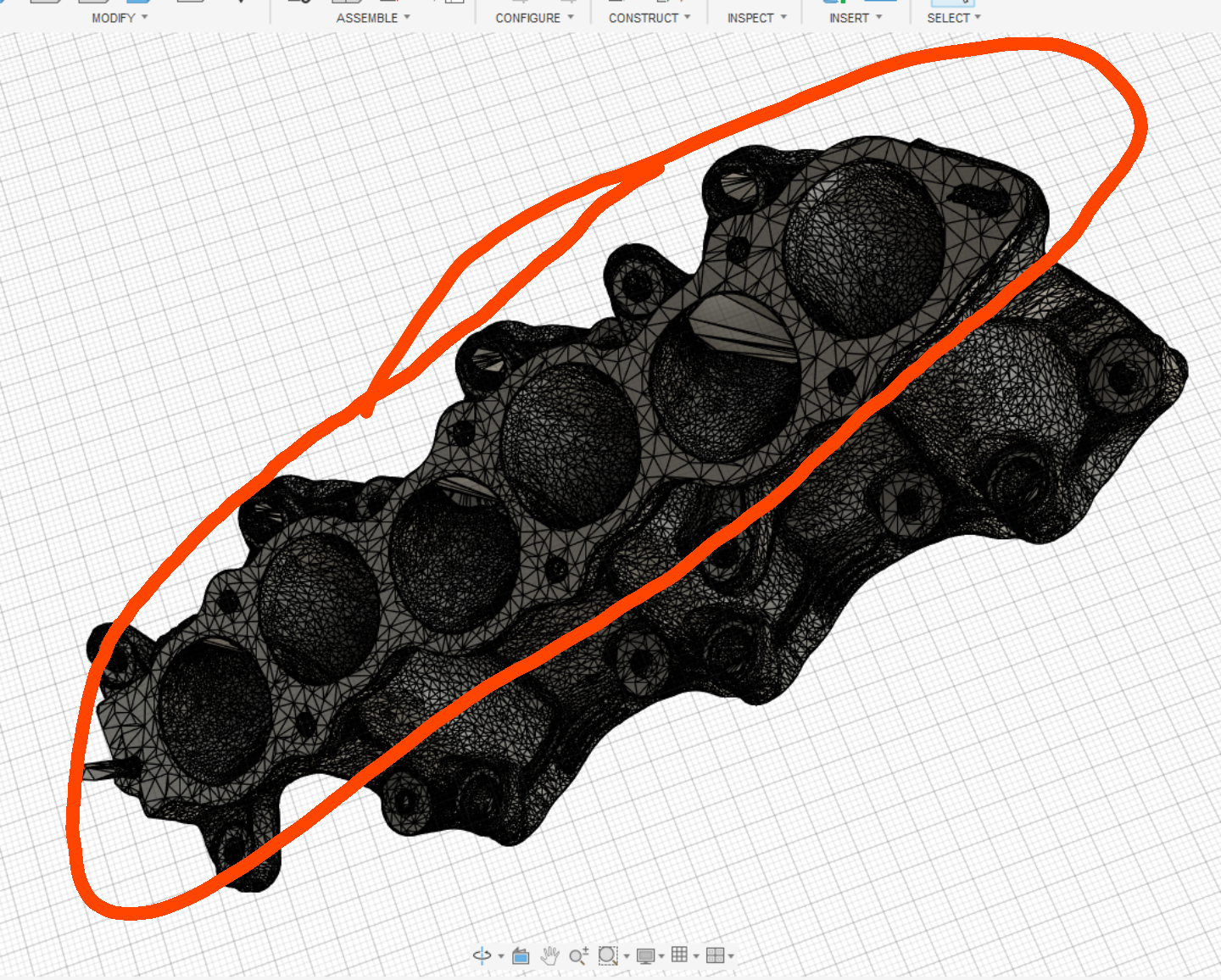Viewport: 1221px width, 980px height.
Task: Open Display Settings monitor icon
Action: point(645,956)
